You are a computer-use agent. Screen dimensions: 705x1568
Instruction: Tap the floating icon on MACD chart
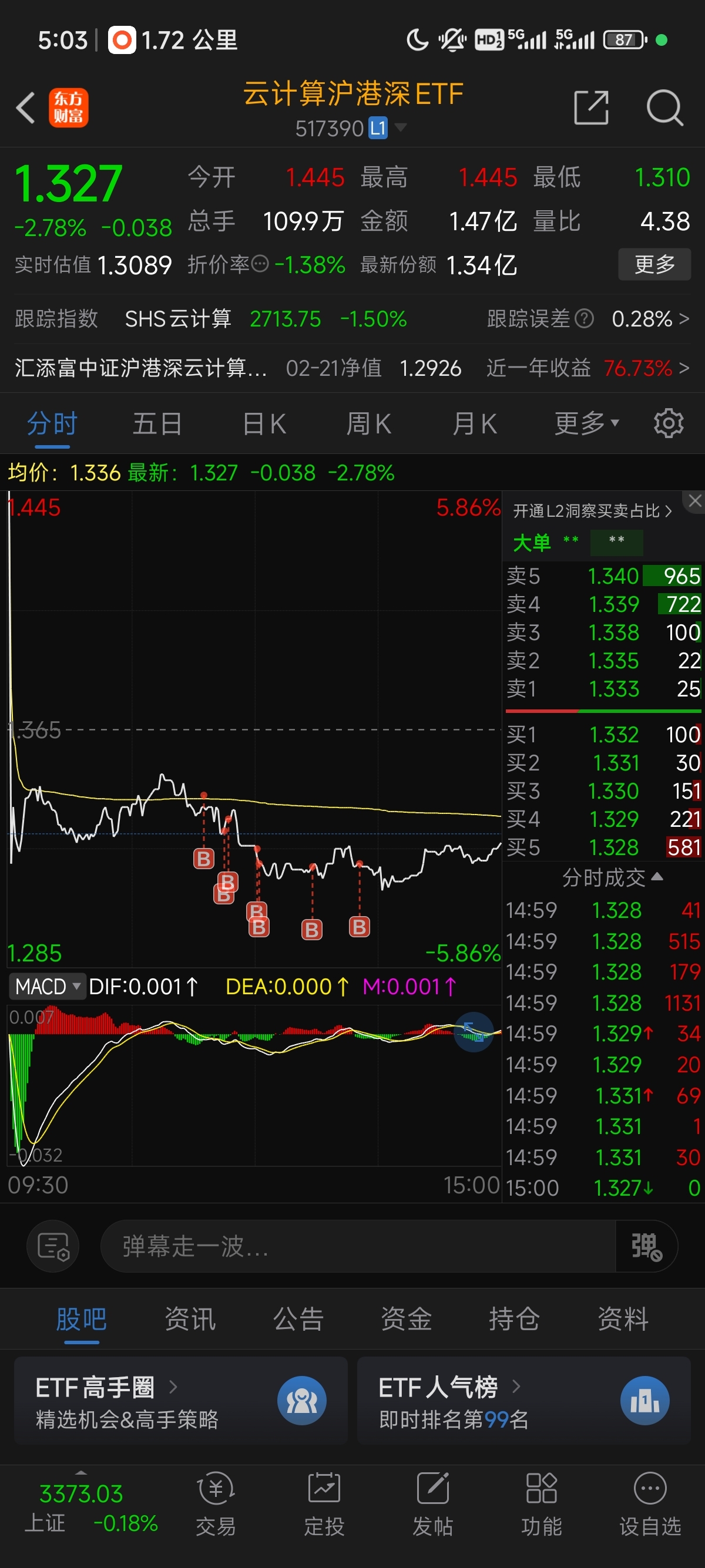474,1031
